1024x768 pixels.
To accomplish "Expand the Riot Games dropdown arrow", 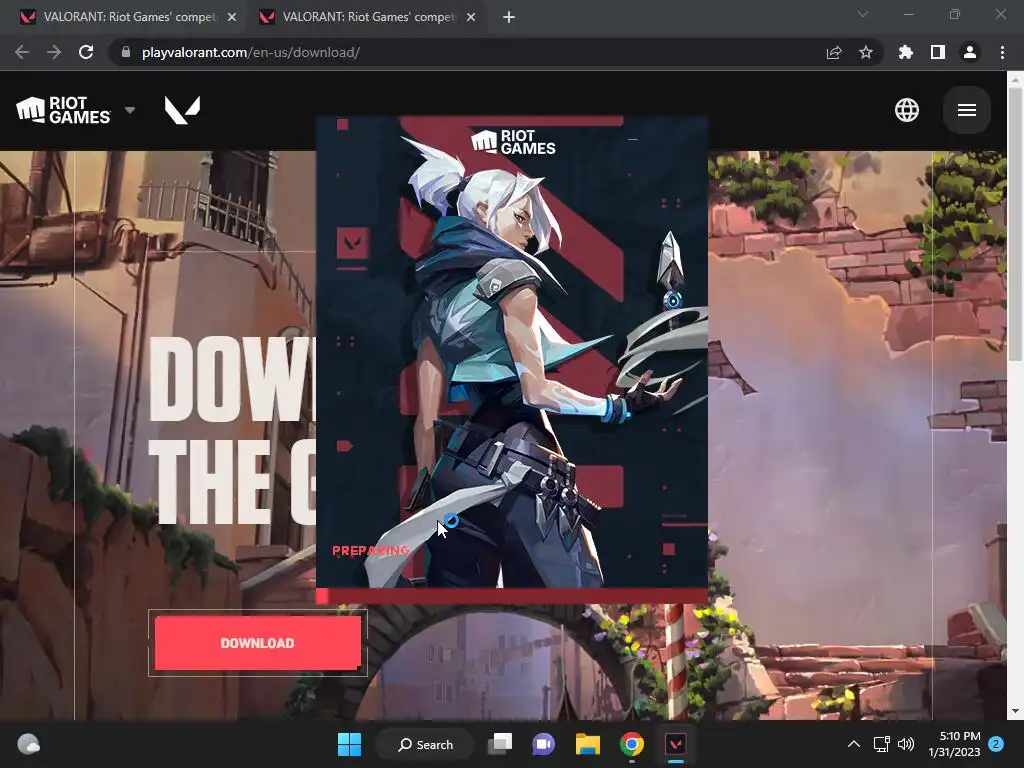I will (130, 110).
